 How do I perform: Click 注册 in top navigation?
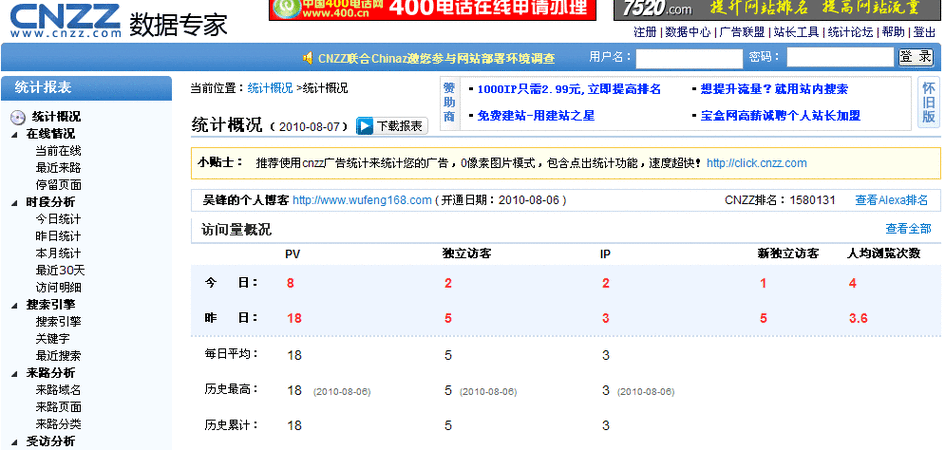click(x=645, y=33)
